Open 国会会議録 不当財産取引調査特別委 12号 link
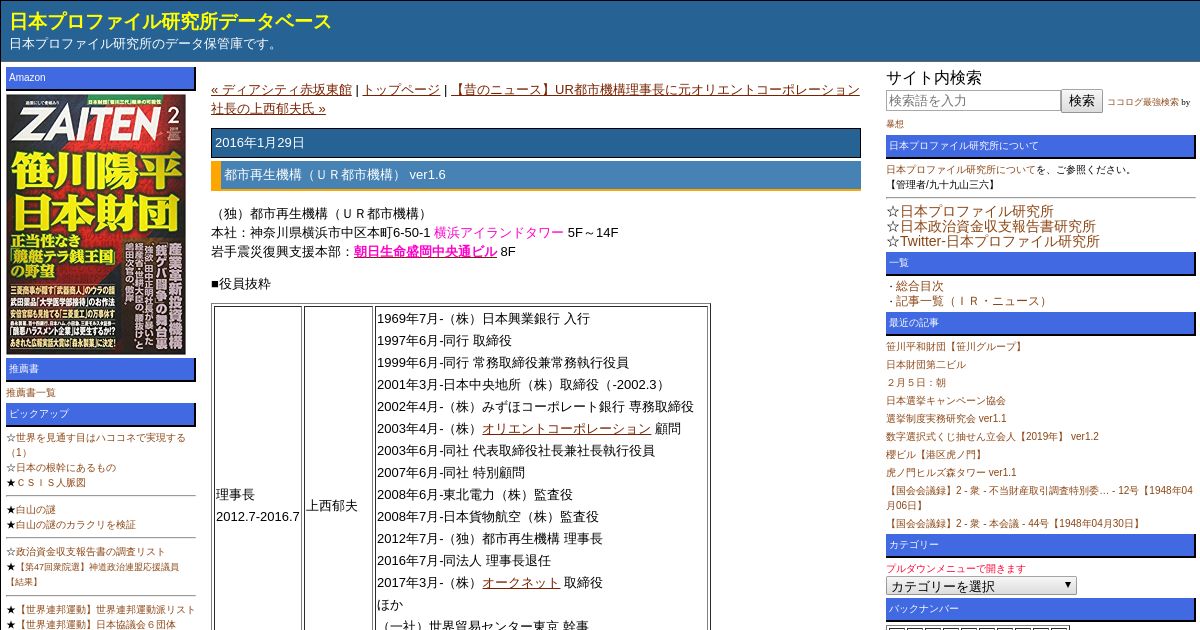The height and width of the screenshot is (630, 1200). [1039, 498]
